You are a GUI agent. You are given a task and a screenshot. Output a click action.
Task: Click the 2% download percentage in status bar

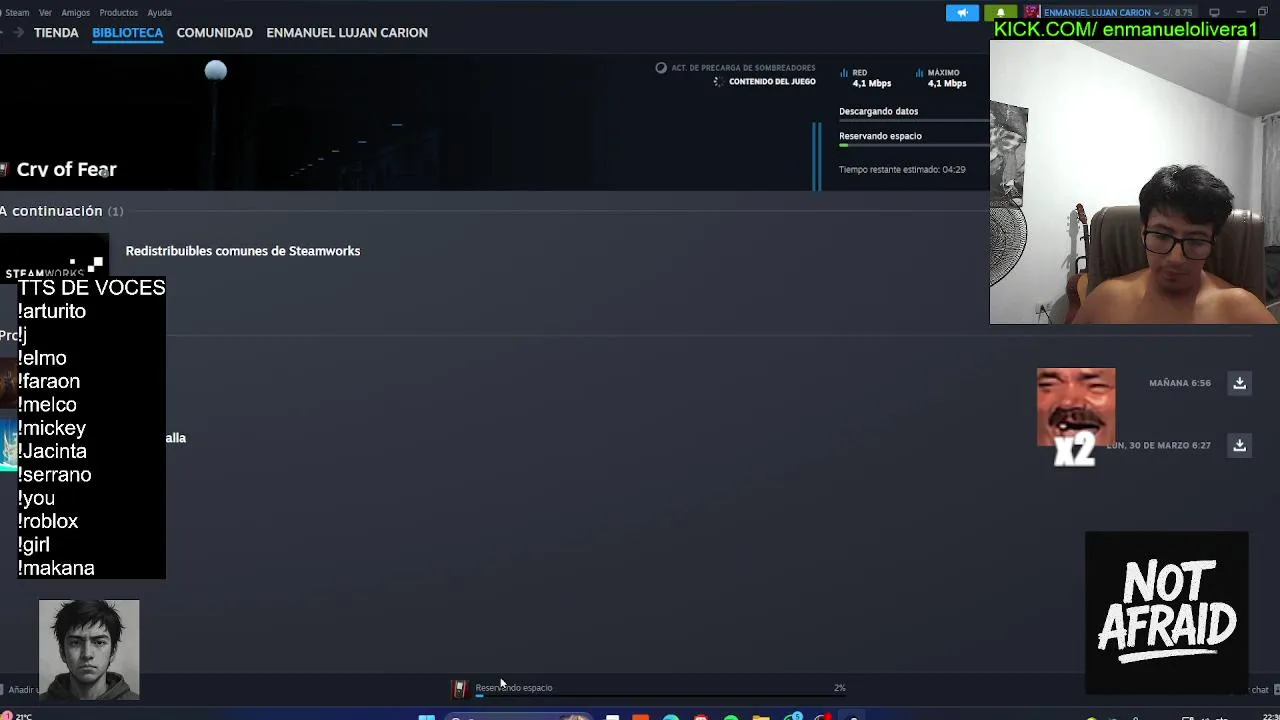coord(840,688)
